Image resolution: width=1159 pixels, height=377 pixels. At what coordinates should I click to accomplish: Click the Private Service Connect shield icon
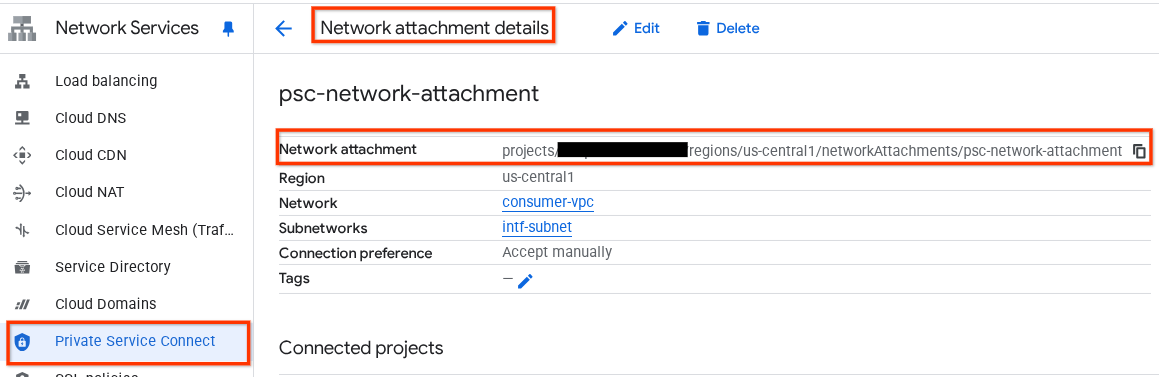pyautogui.click(x=22, y=342)
